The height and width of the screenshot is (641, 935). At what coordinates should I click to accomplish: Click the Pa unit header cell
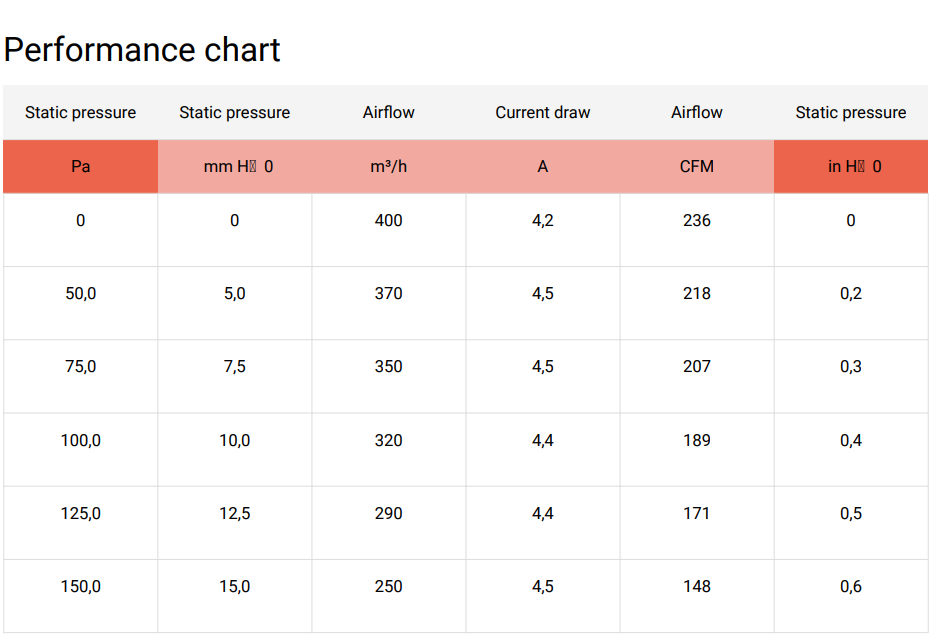pyautogui.click(x=81, y=166)
